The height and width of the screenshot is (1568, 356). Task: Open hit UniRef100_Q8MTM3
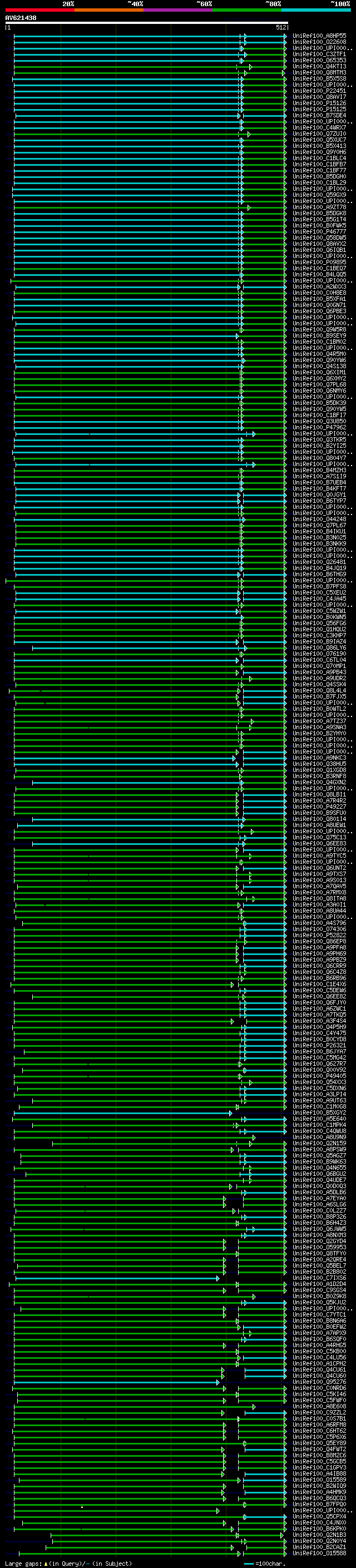319,72
